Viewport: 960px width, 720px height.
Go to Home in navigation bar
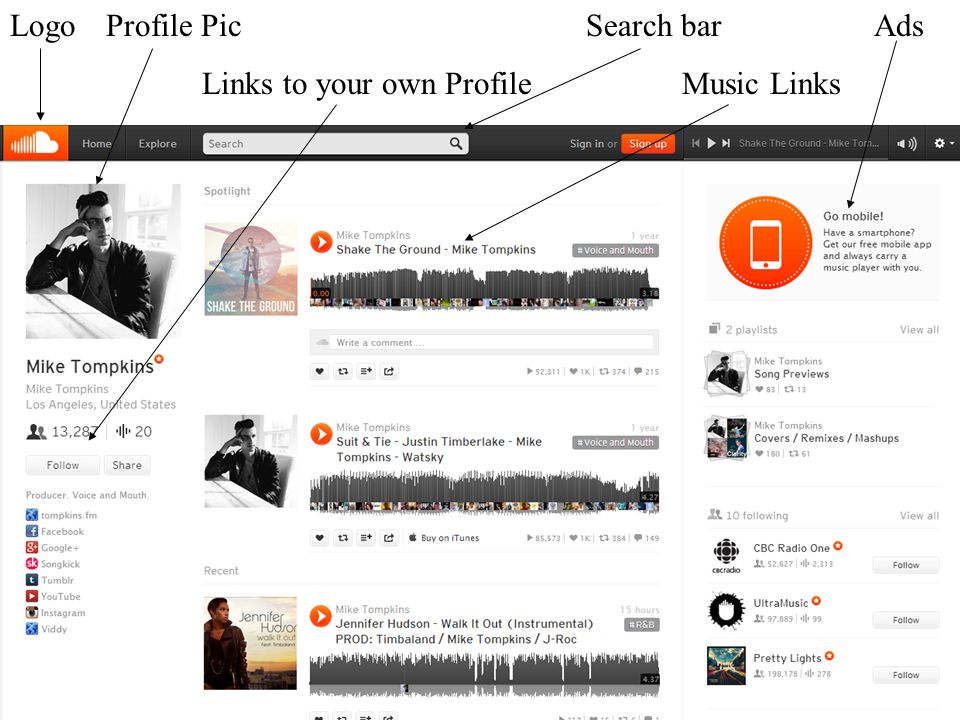click(97, 143)
